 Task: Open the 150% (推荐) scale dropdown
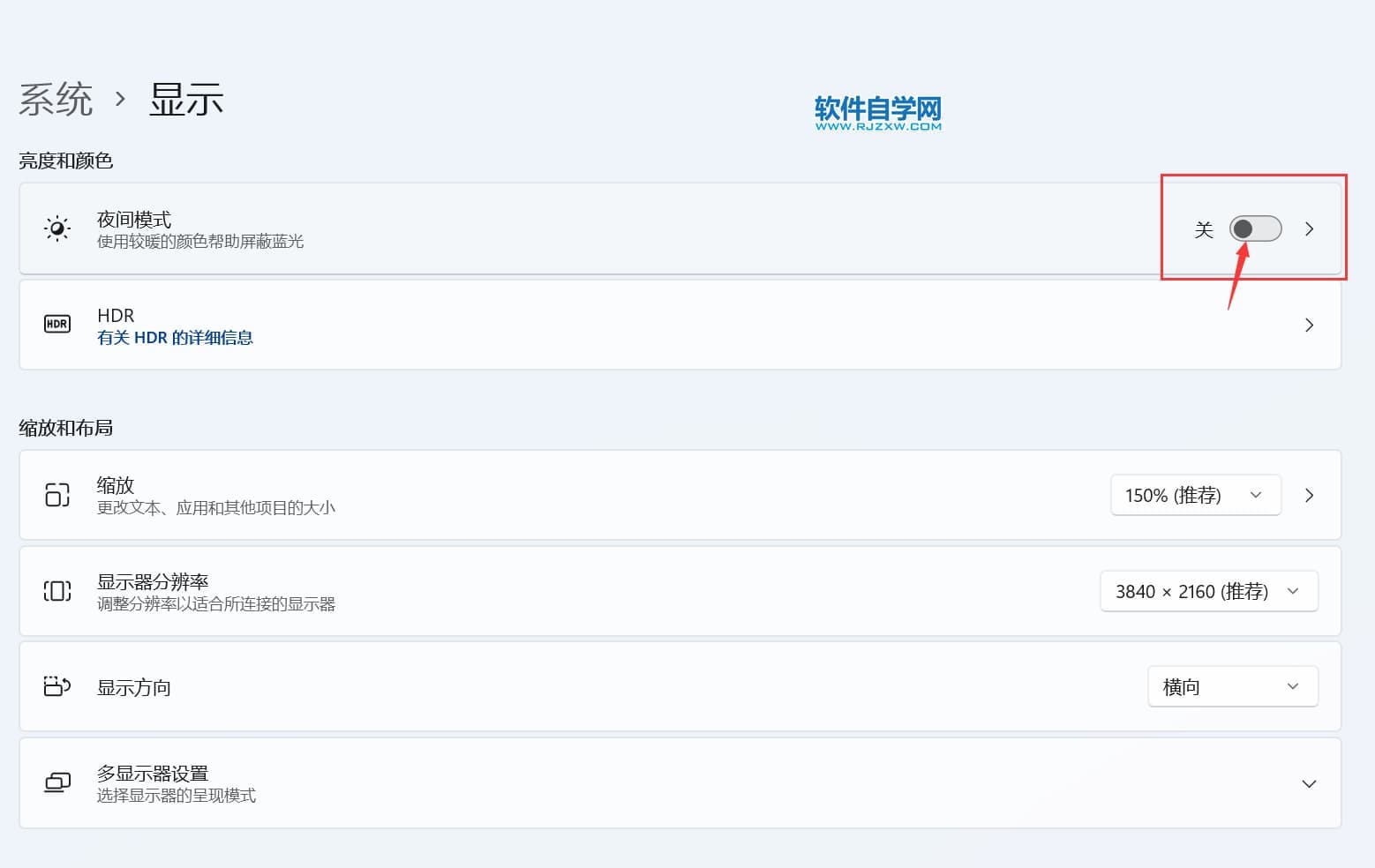pyautogui.click(x=1195, y=495)
